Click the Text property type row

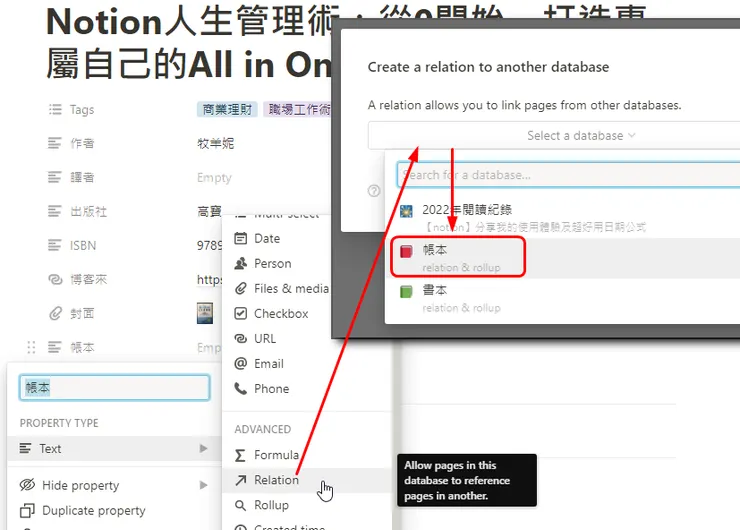click(114, 448)
